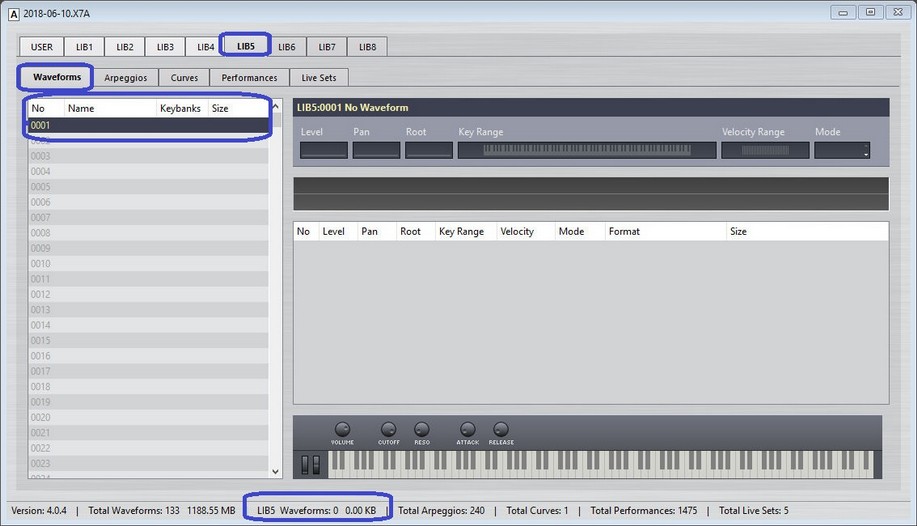917x526 pixels.
Task: Click the application icon in title bar
Action: (x=14, y=13)
